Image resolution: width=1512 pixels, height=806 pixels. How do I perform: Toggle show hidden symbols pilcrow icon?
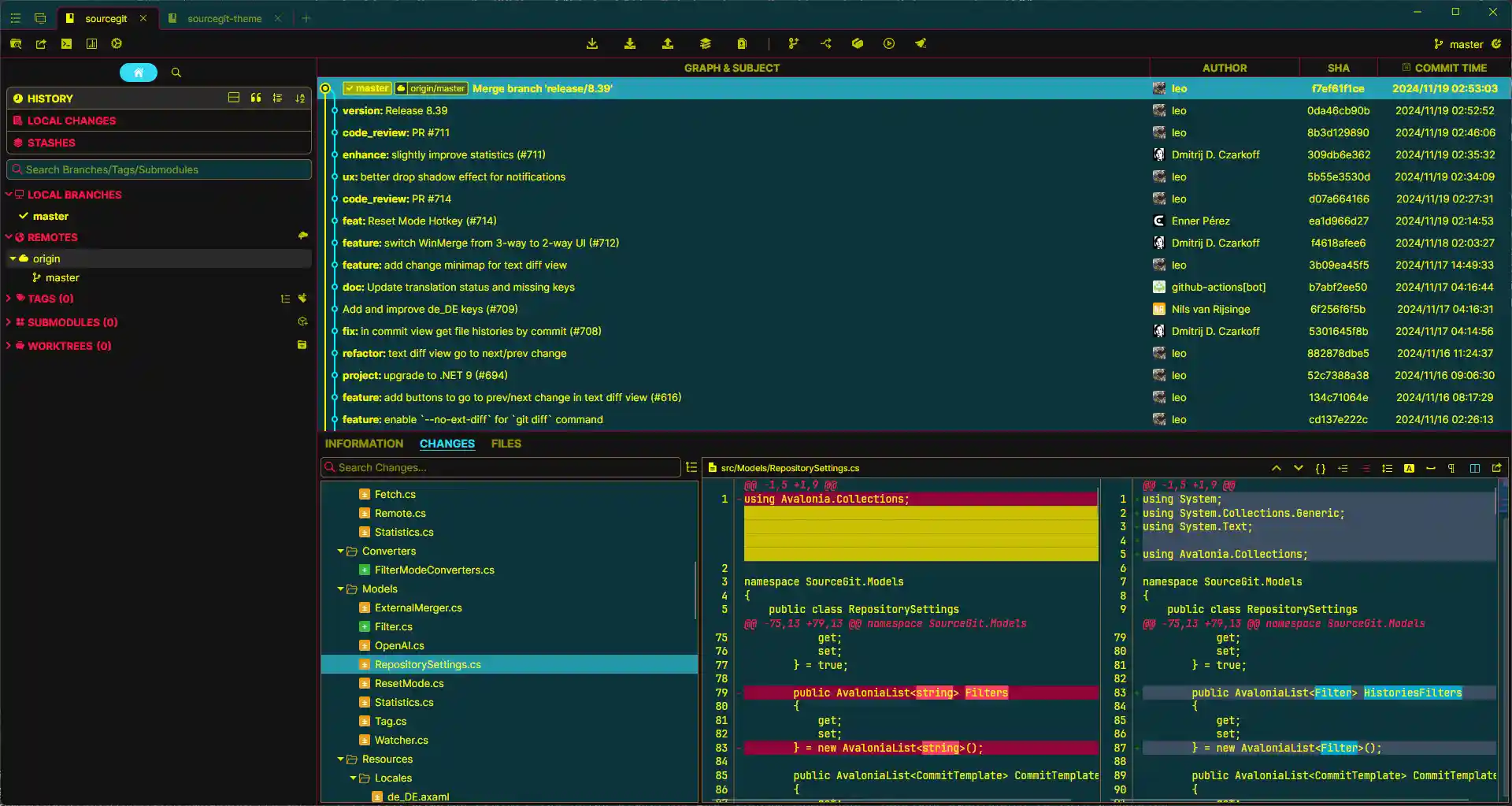1451,468
